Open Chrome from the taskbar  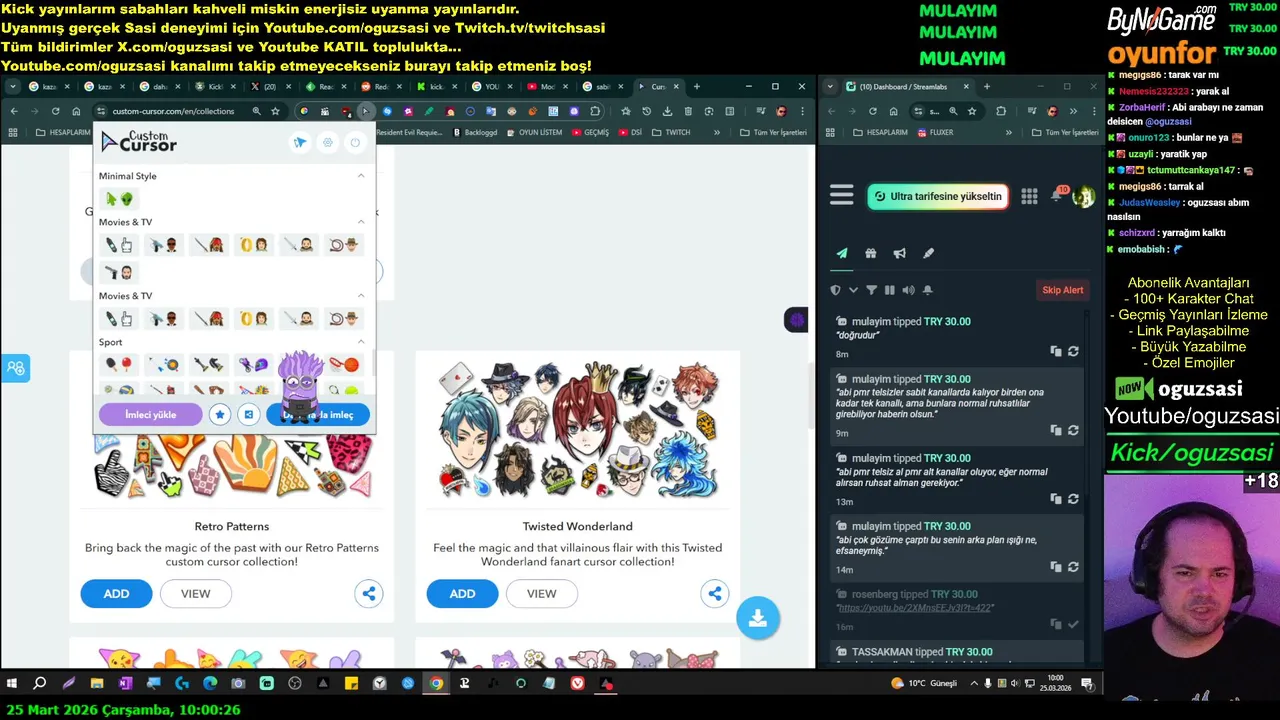tap(436, 684)
